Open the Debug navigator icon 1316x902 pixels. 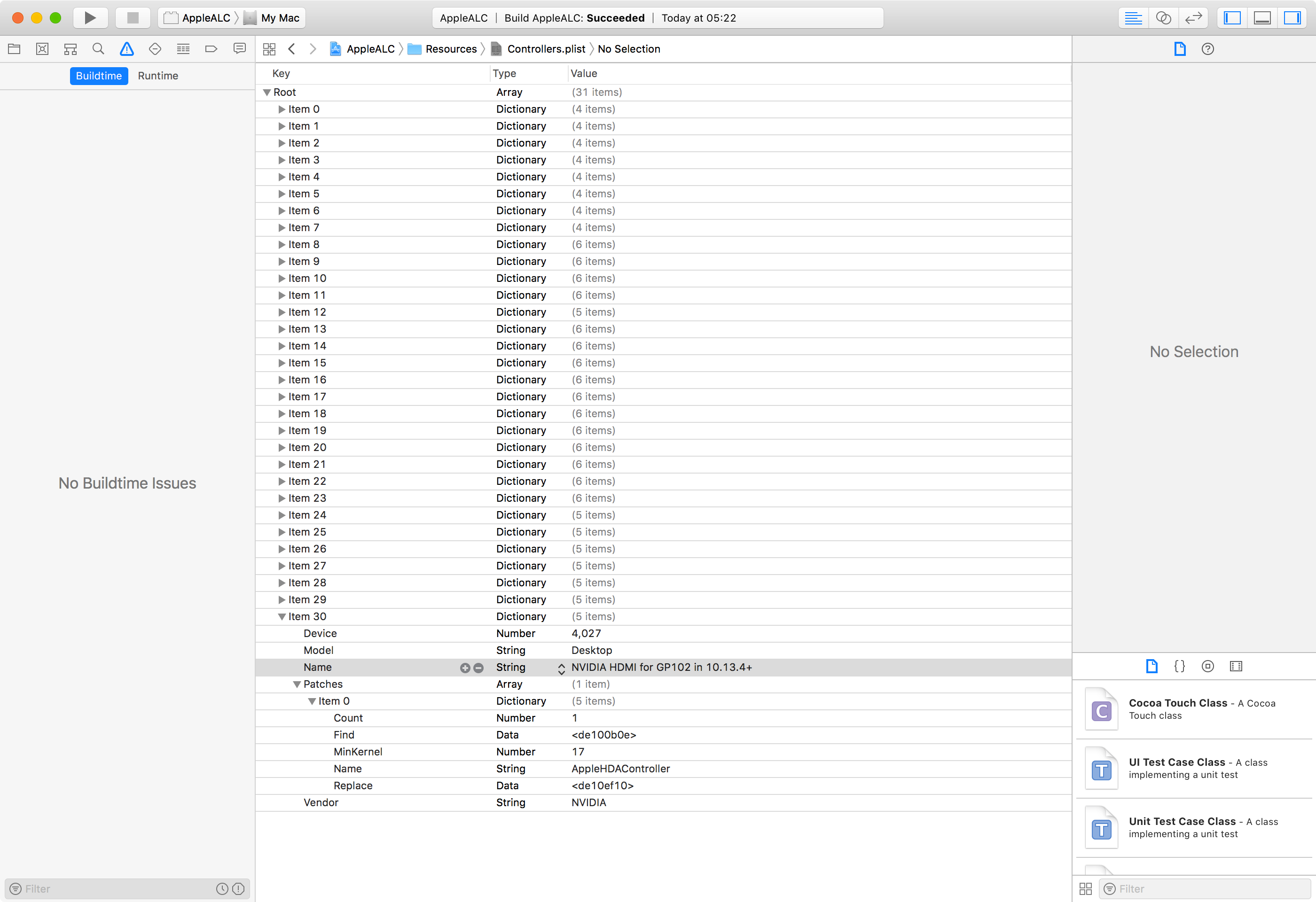point(183,49)
